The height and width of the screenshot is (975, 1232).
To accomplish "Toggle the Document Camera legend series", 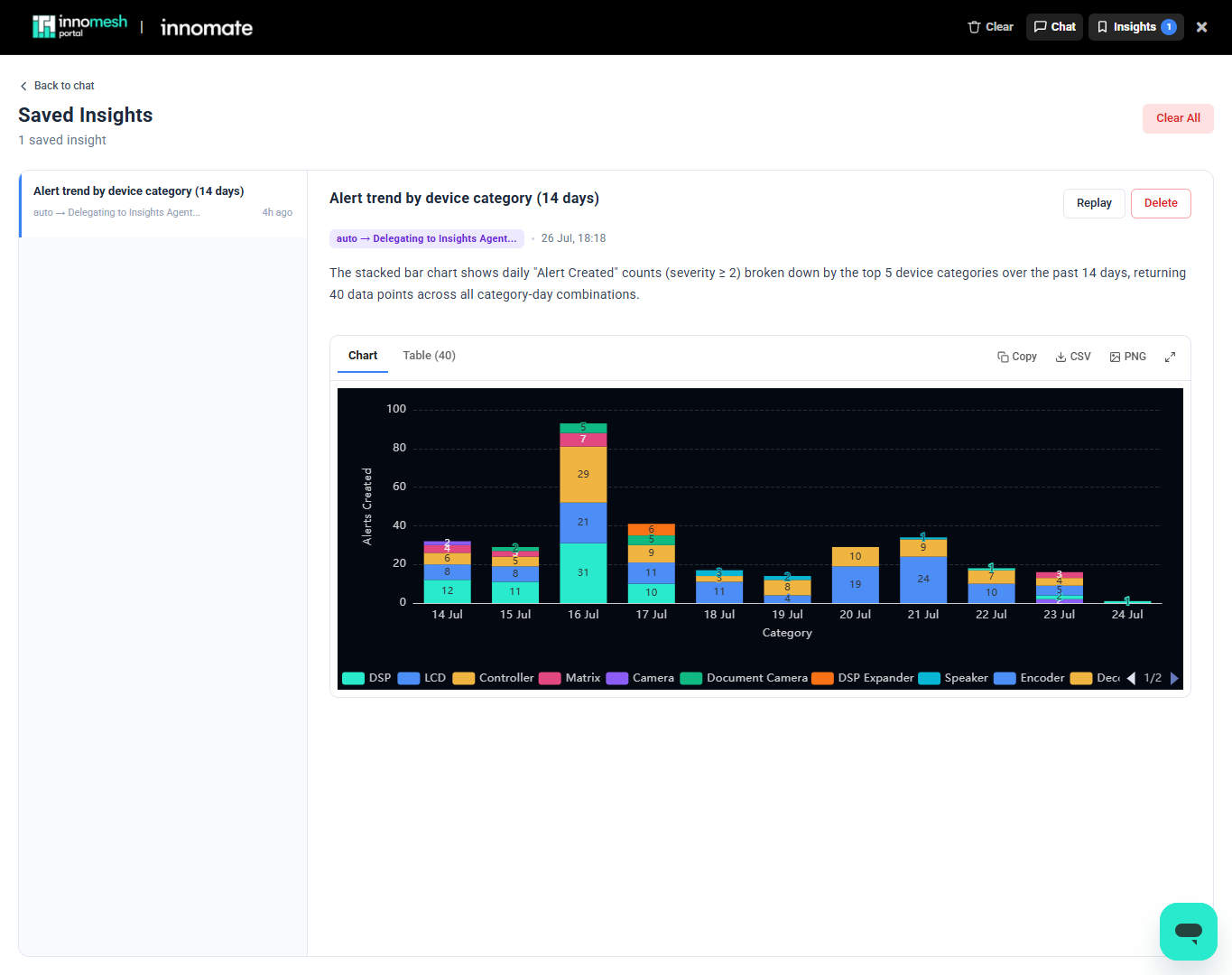I will 744,678.
